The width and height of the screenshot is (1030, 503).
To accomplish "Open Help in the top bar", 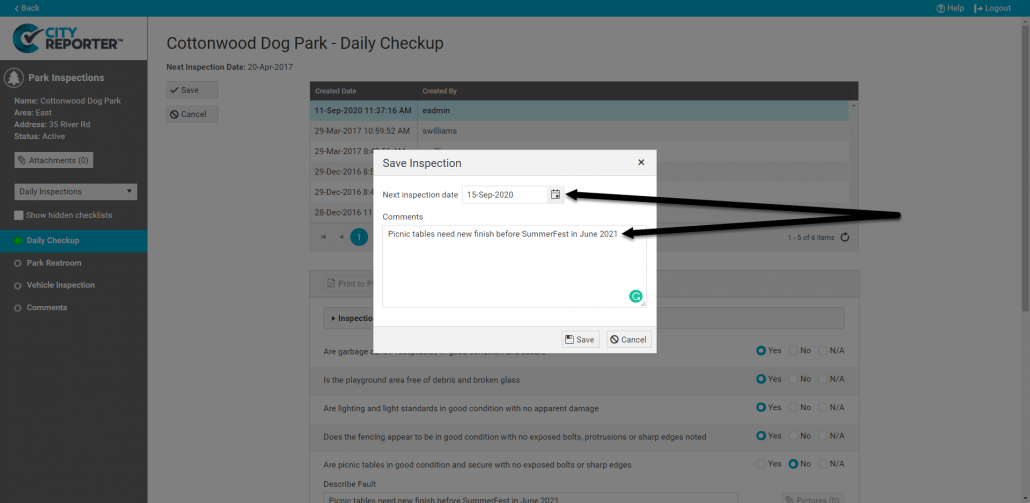I will [x=950, y=8].
